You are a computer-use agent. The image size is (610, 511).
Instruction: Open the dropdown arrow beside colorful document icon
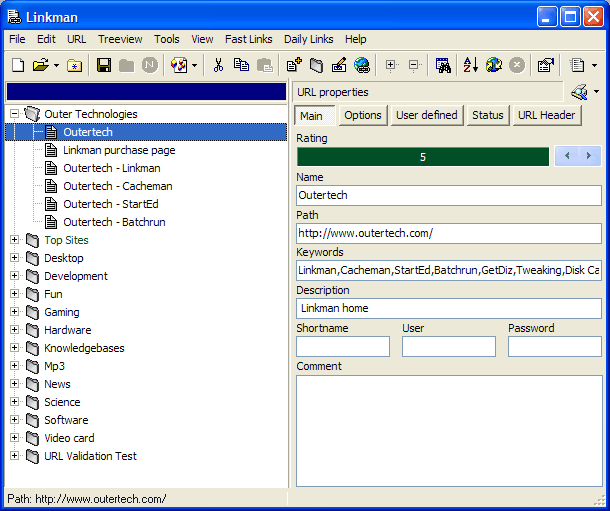[195, 65]
